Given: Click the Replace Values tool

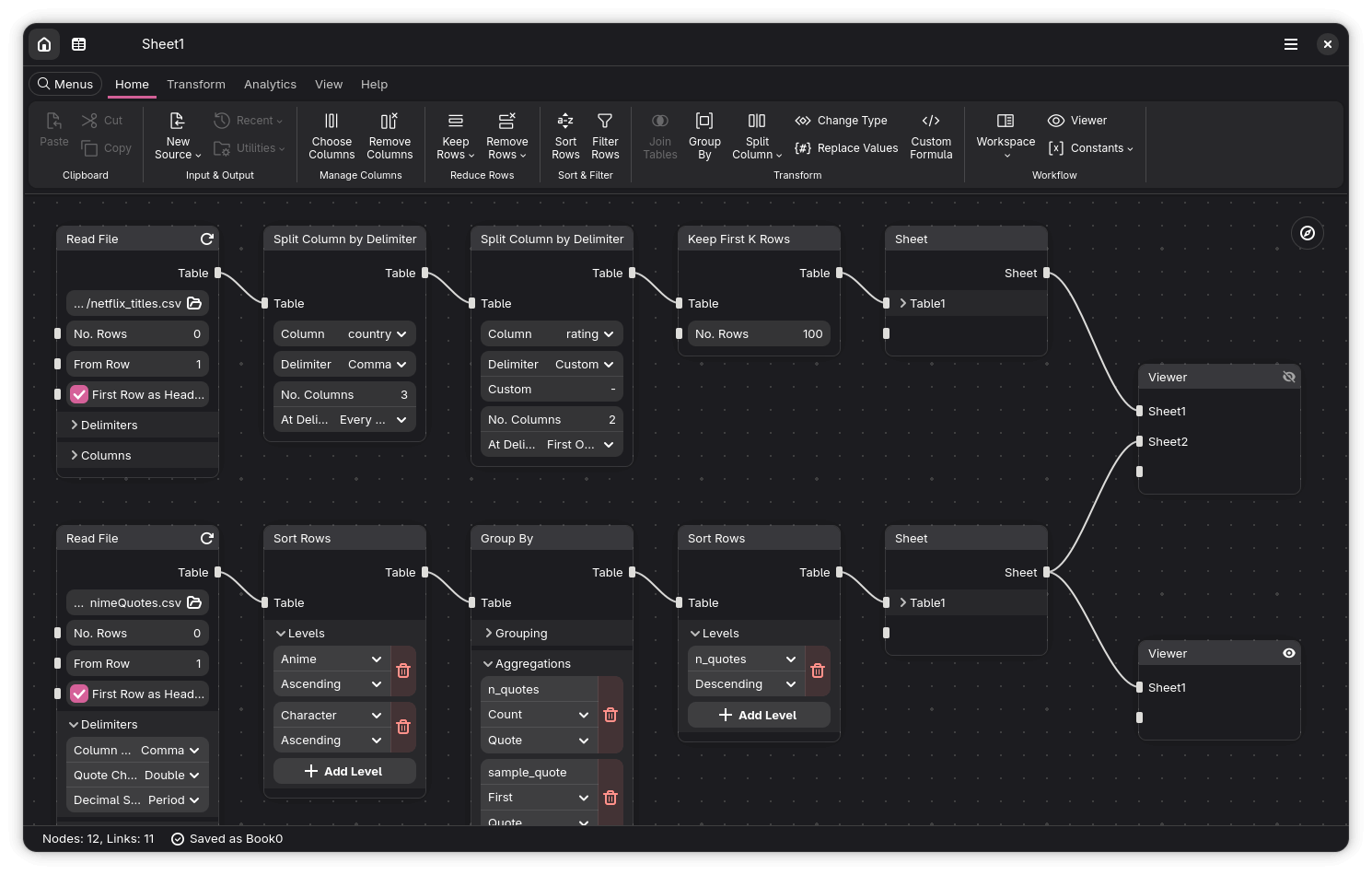Looking at the screenshot, I should click(x=846, y=148).
